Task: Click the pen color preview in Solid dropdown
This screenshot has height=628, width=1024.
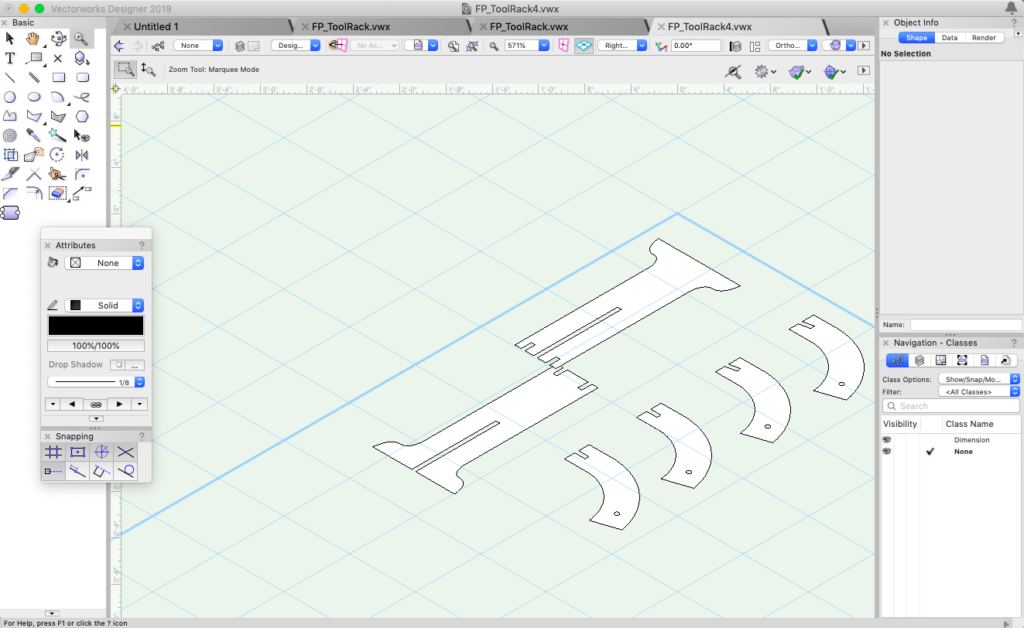Action: pyautogui.click(x=76, y=306)
